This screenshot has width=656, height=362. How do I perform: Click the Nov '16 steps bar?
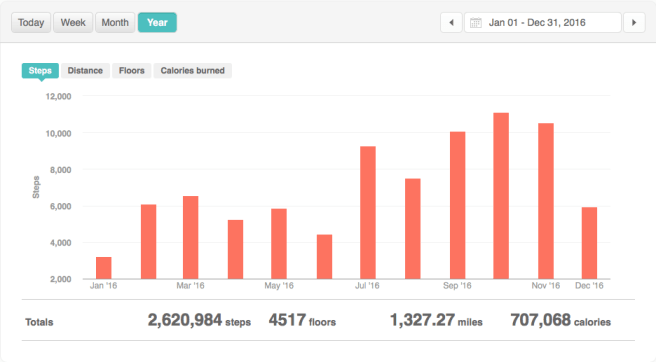(x=546, y=201)
